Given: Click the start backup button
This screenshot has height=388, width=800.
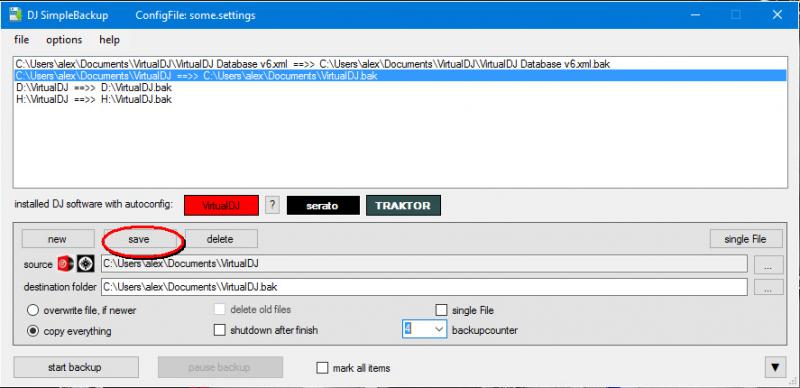Looking at the screenshot, I should [x=76, y=367].
